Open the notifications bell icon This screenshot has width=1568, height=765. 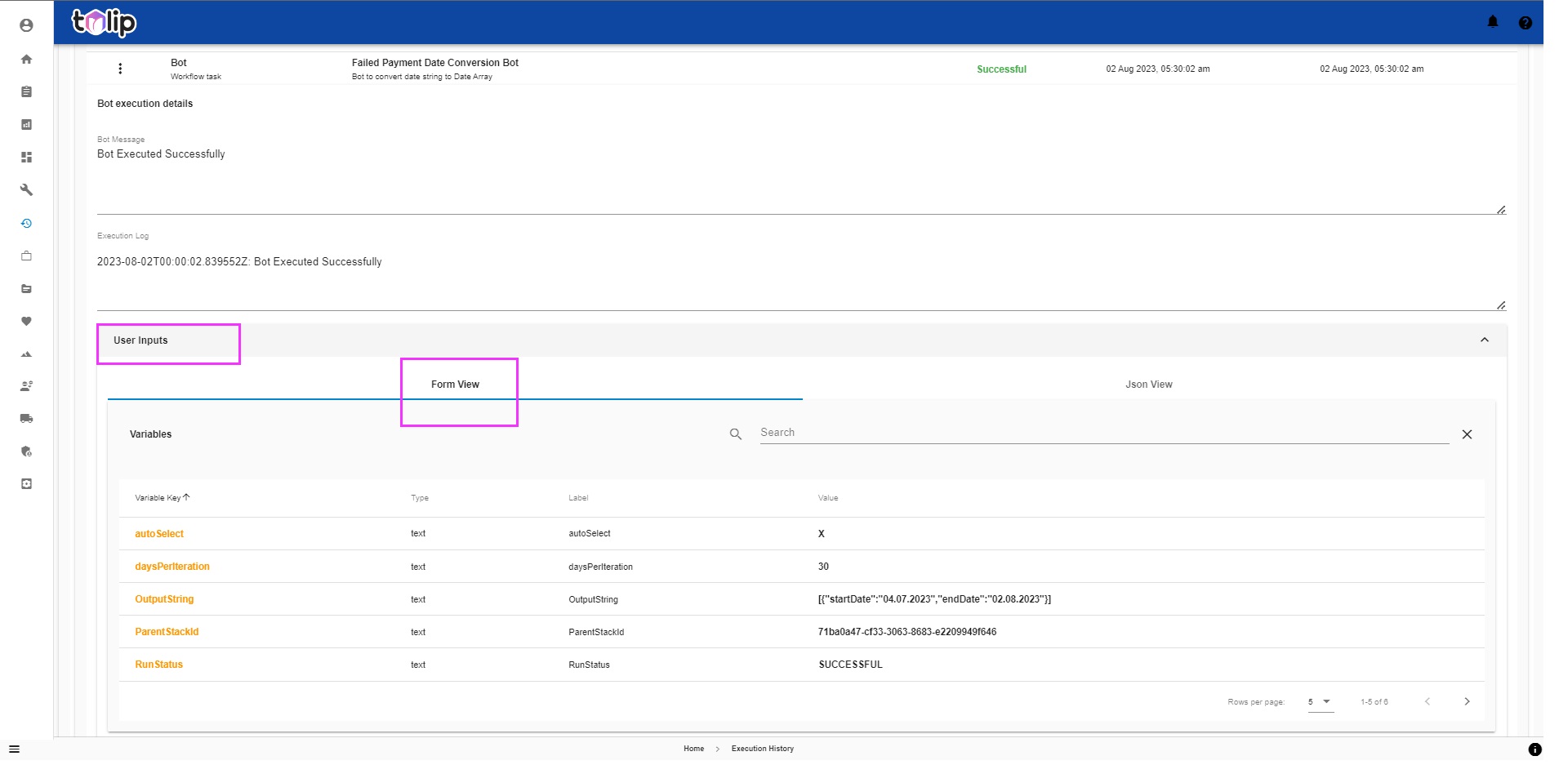coord(1493,22)
